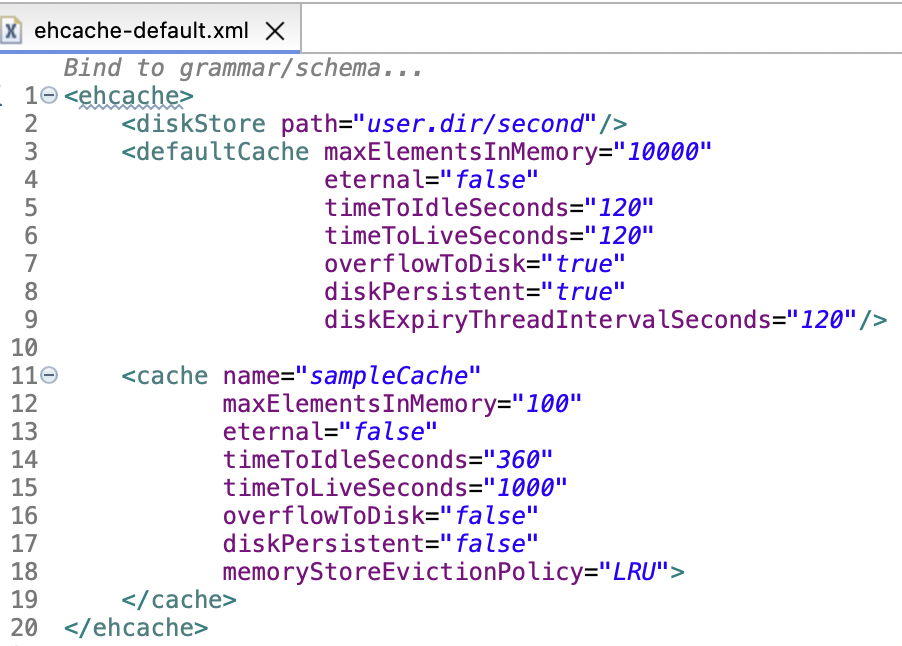
Task: Click line number 10 in the gutter
Action: pyautogui.click(x=24, y=348)
